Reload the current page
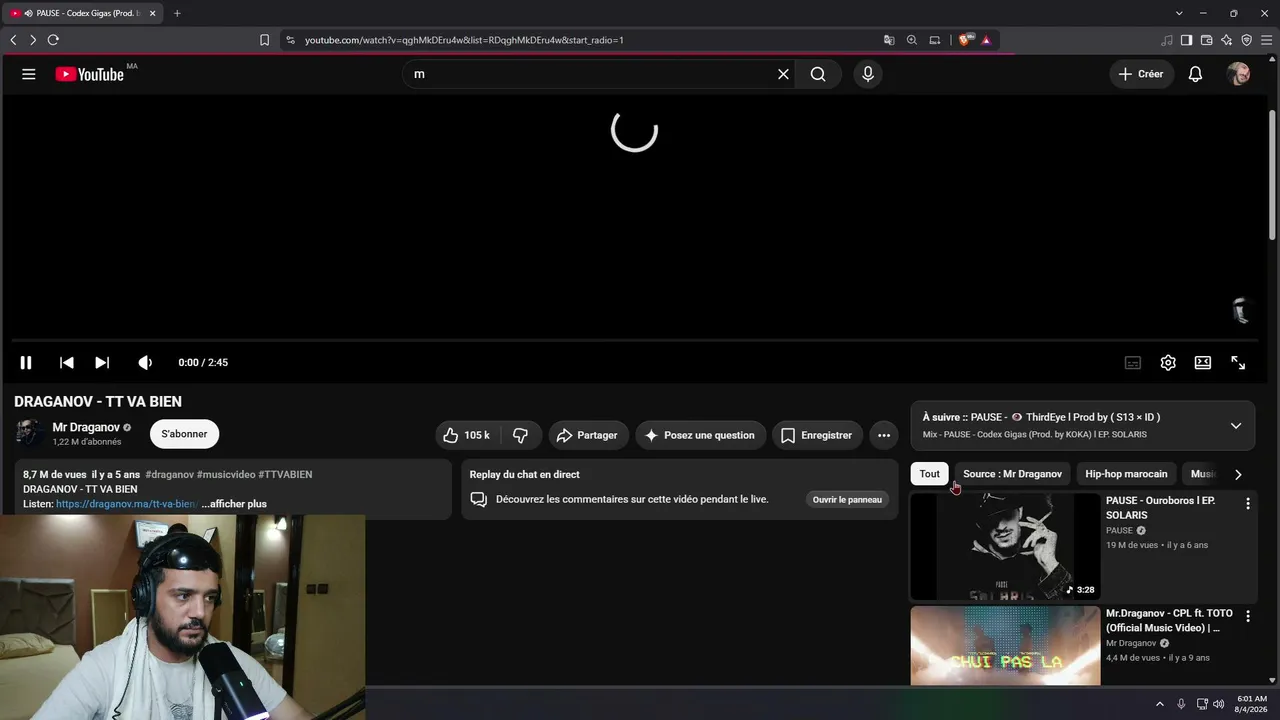Viewport: 1280px width, 720px height. (x=53, y=40)
